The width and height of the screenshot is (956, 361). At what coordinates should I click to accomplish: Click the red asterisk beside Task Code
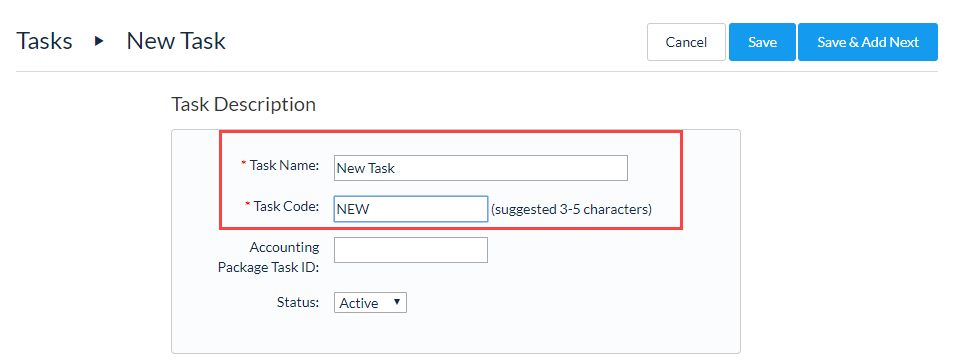(x=248, y=205)
